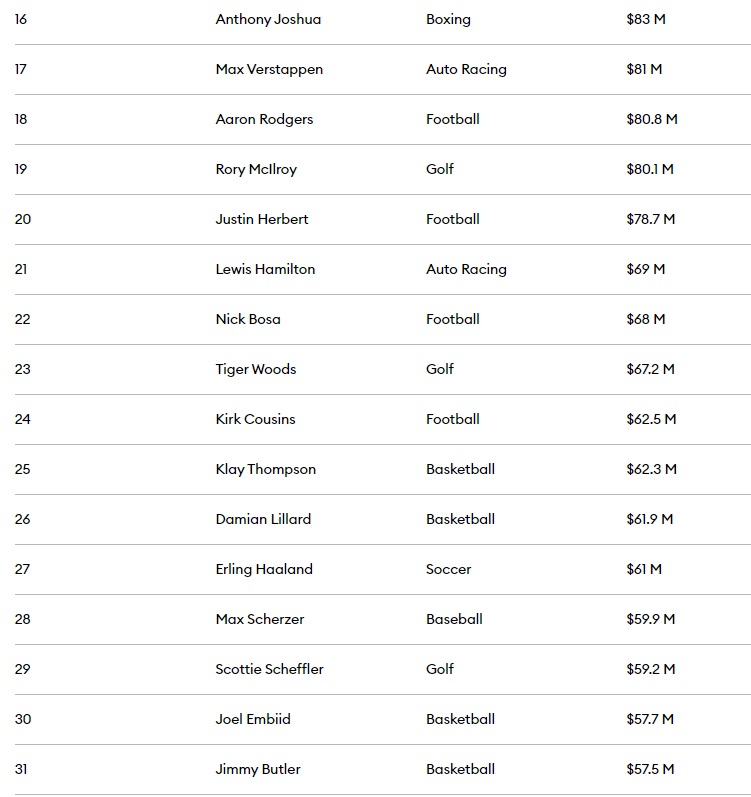This screenshot has width=751, height=797.
Task: Select the Justin Herbert row name
Action: coord(262,219)
